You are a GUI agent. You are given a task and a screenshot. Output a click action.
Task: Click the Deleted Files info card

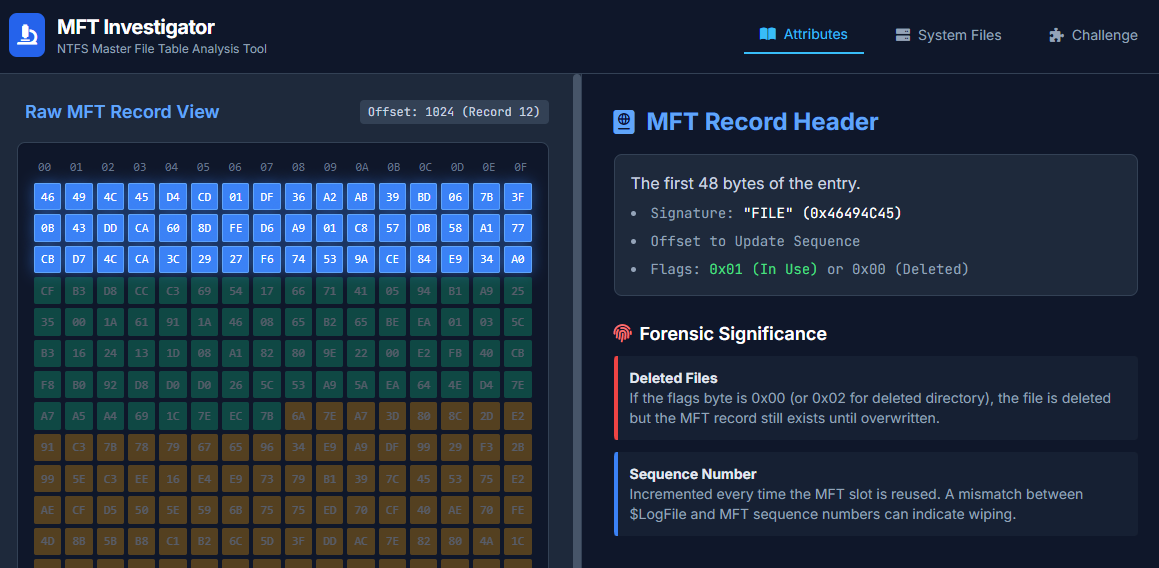click(x=875, y=398)
